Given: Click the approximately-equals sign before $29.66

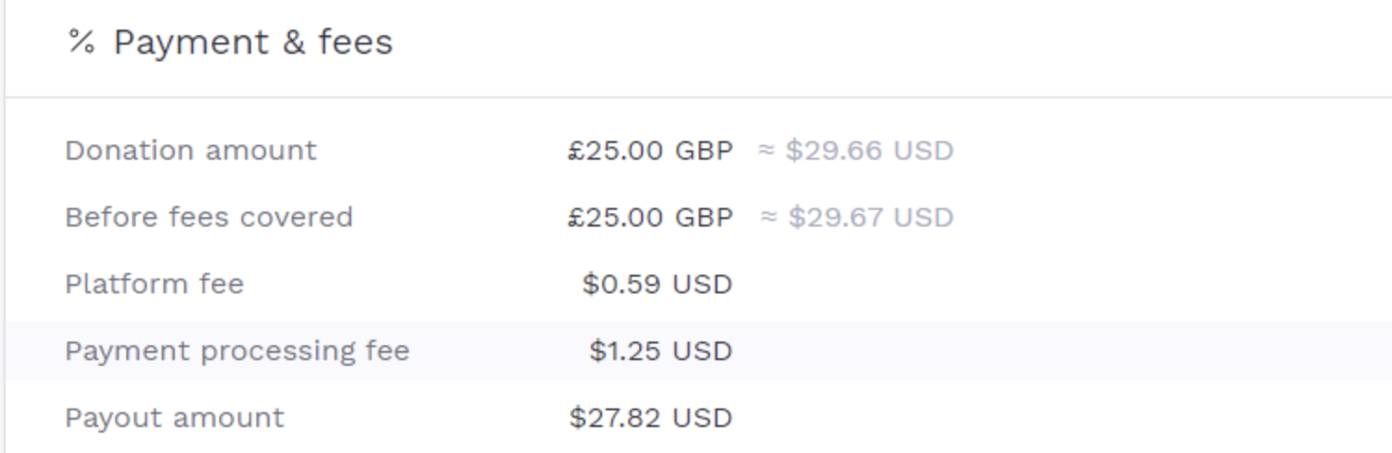Looking at the screenshot, I should point(766,151).
